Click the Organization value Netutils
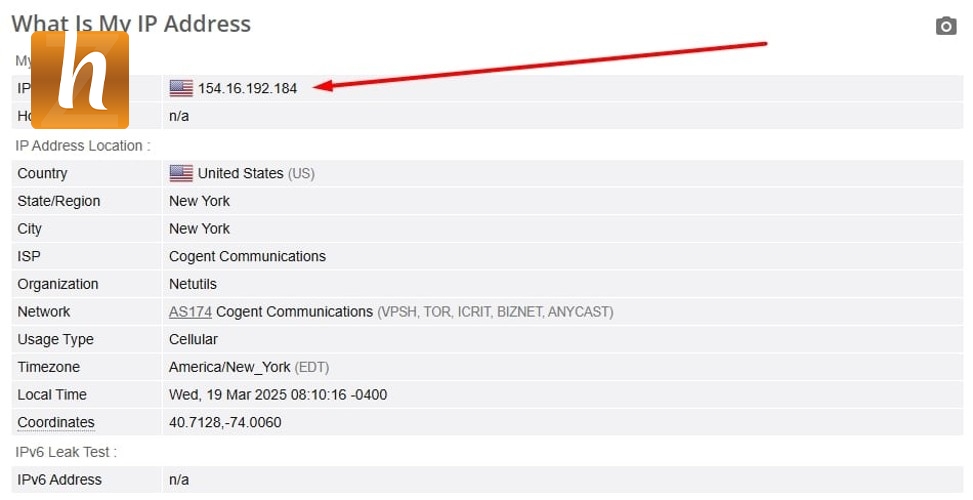This screenshot has width=973, height=500. [193, 284]
